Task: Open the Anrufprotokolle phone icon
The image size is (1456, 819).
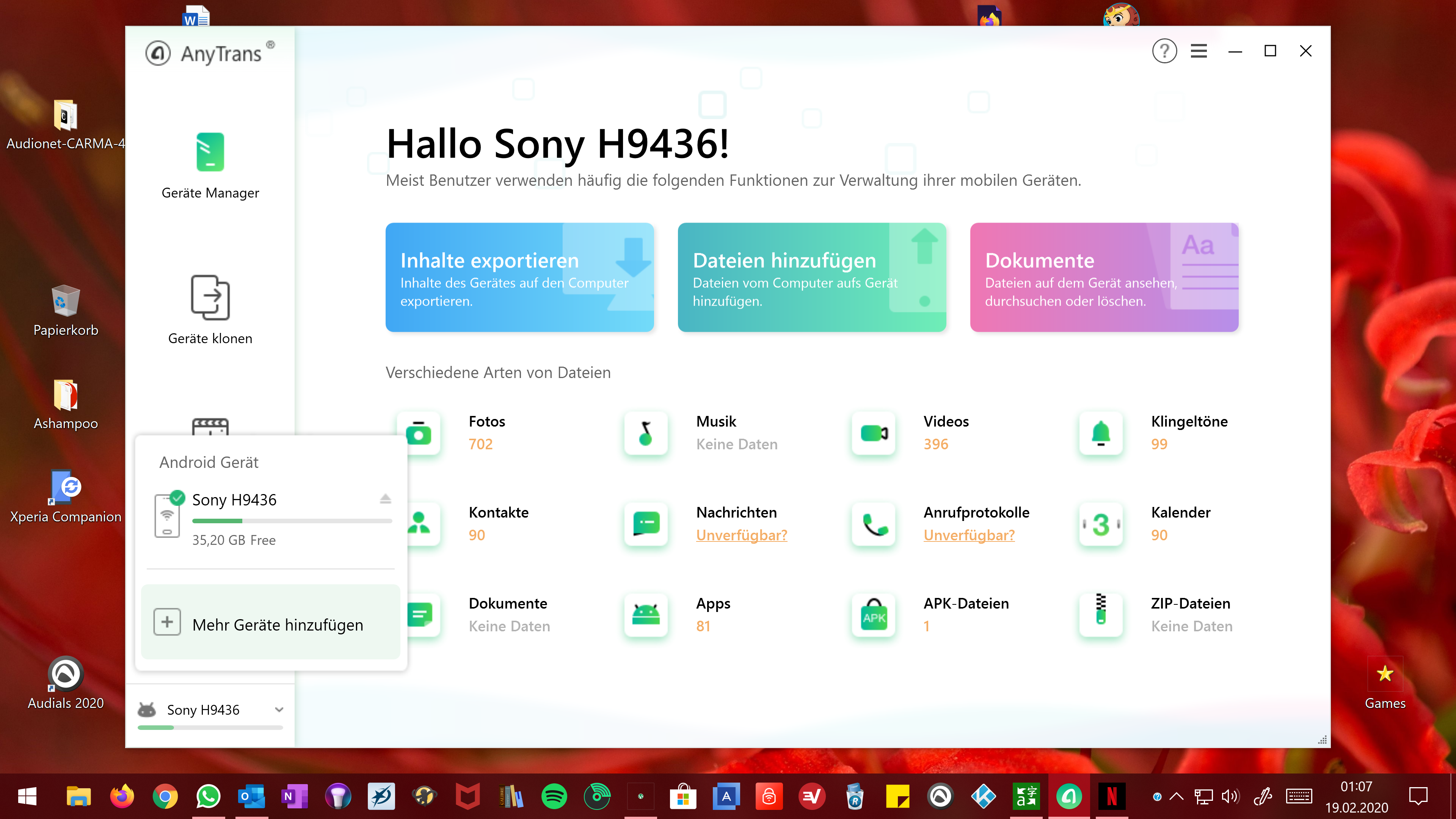Action: 874,524
